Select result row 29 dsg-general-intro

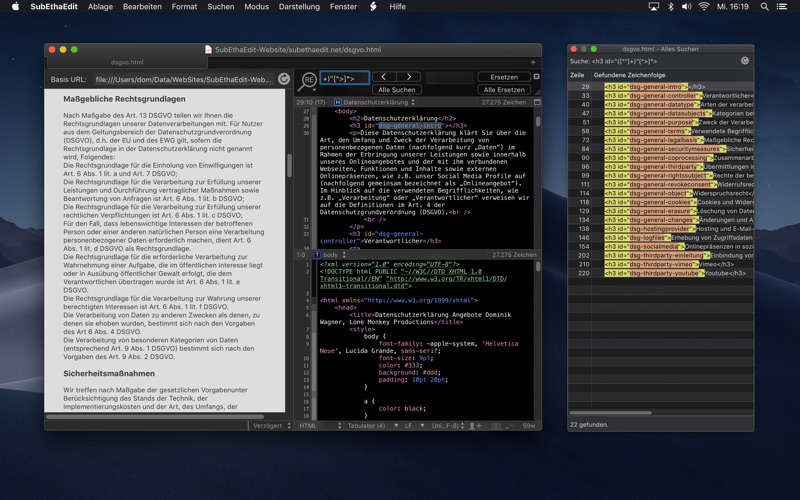(661, 87)
